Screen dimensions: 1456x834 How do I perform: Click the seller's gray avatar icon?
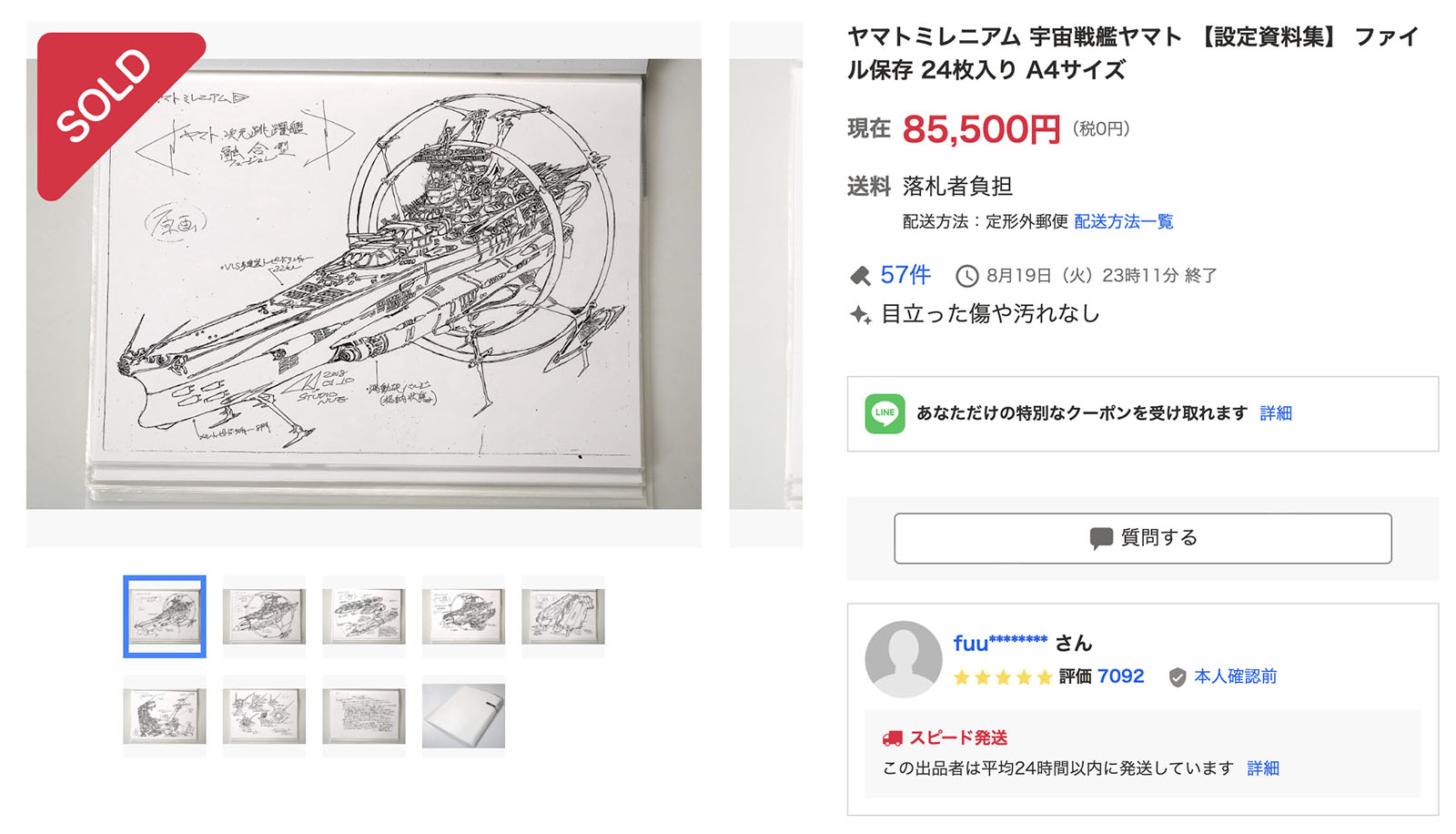pos(903,659)
